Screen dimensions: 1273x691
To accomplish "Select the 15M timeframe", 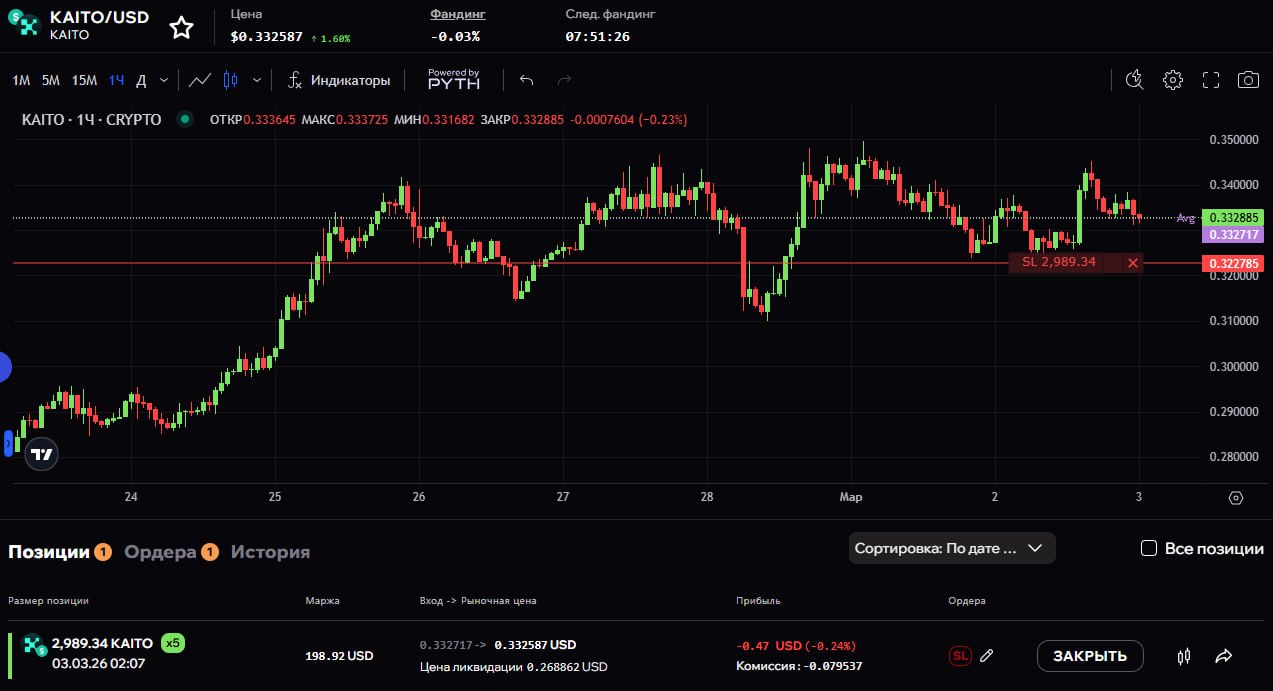I will 84,80.
